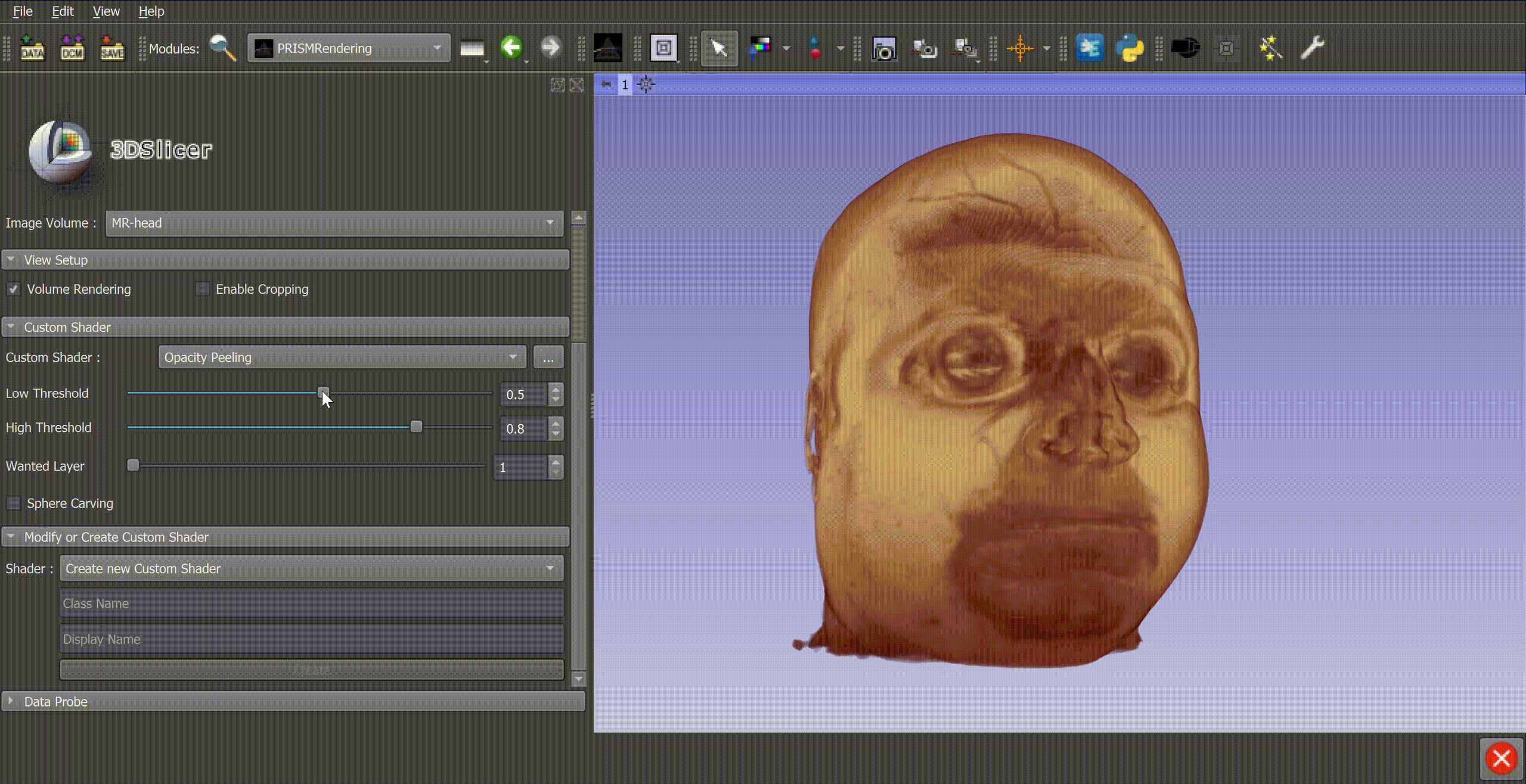Open the DCM DICOM import icon
Screen dimensions: 1526x784
(x=72, y=48)
